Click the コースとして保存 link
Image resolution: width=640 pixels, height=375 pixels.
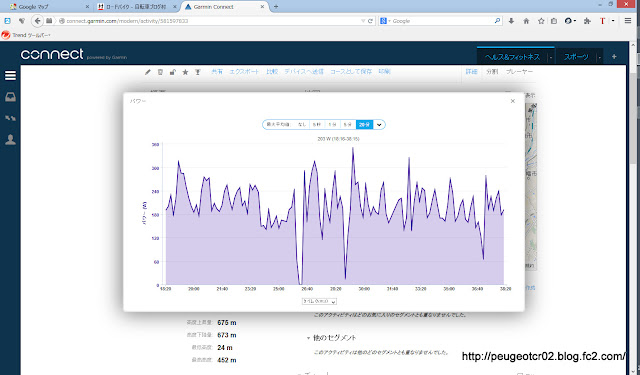[351, 71]
